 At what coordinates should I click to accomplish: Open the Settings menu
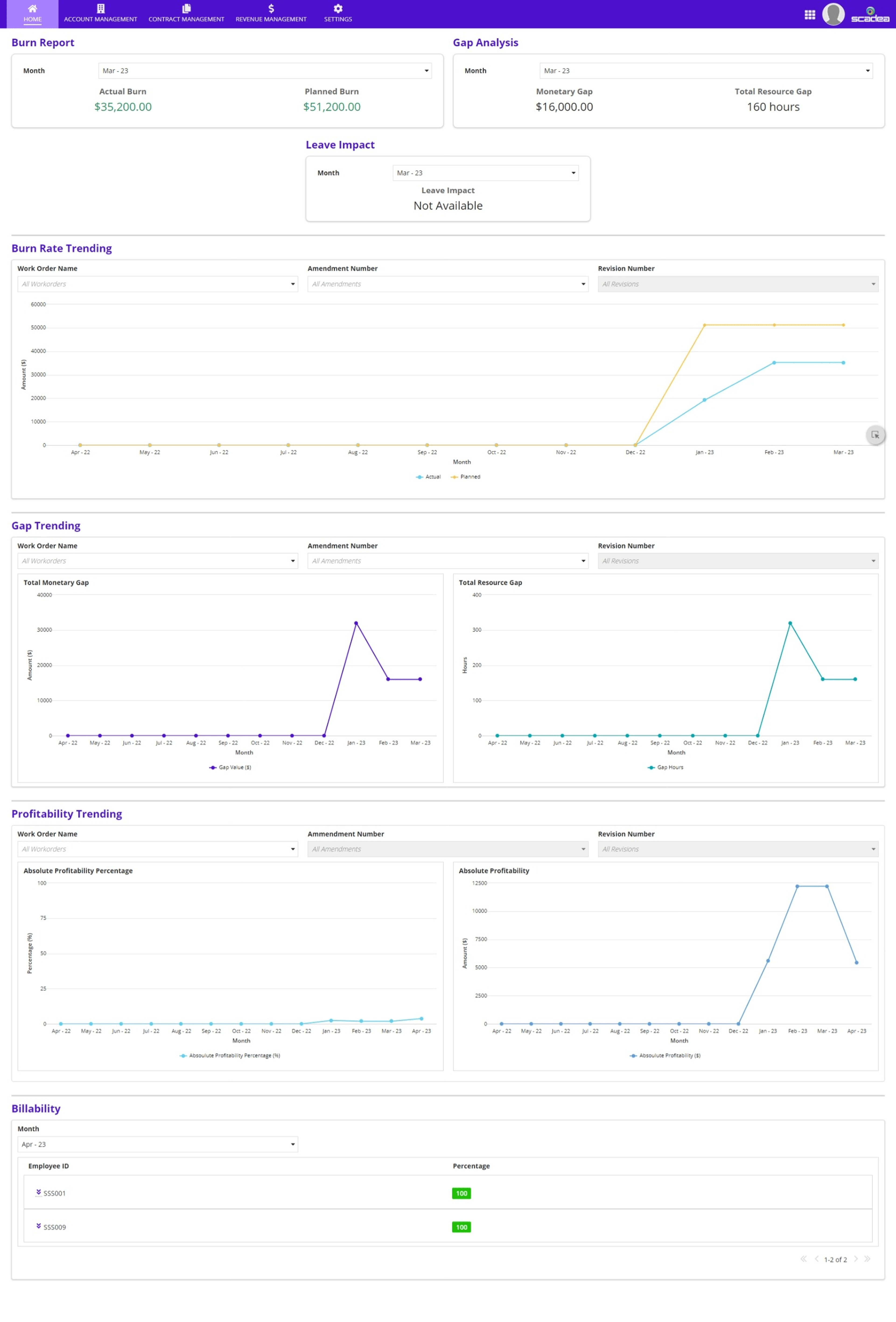(338, 14)
